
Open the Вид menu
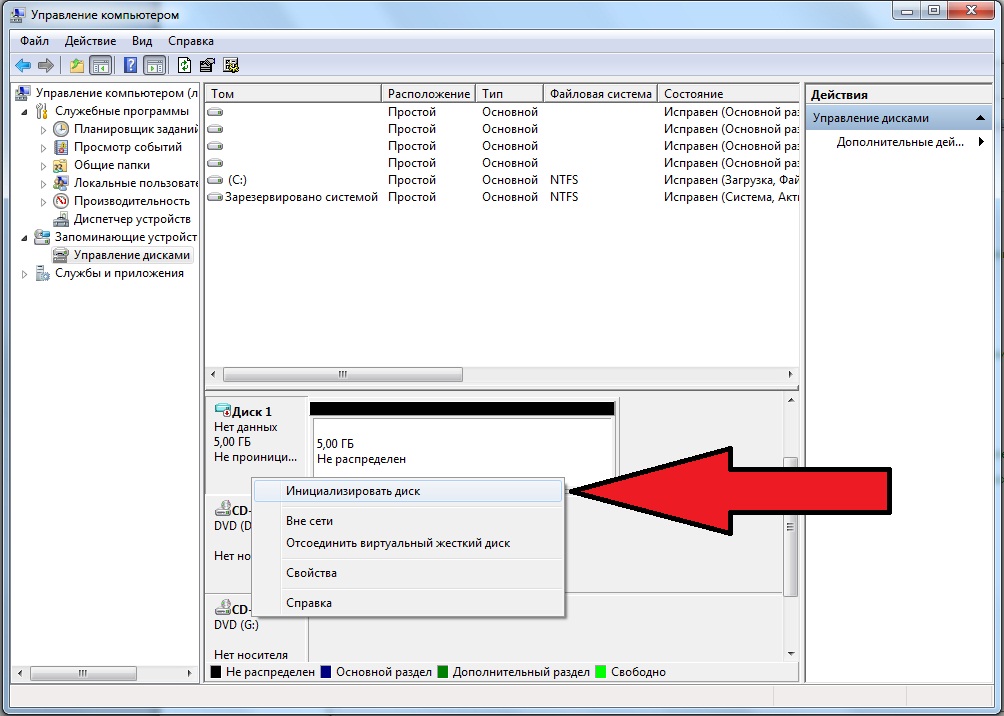[142, 41]
